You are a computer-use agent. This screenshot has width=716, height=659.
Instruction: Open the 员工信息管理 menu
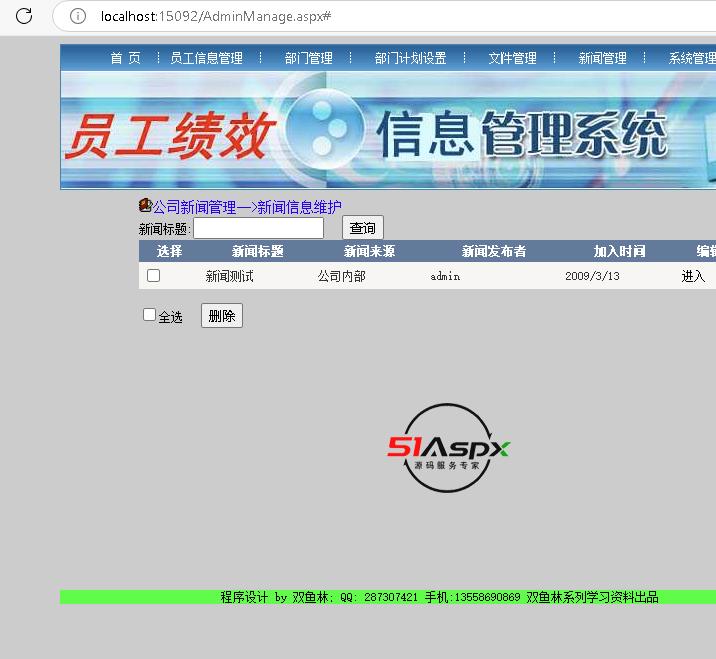(206, 58)
